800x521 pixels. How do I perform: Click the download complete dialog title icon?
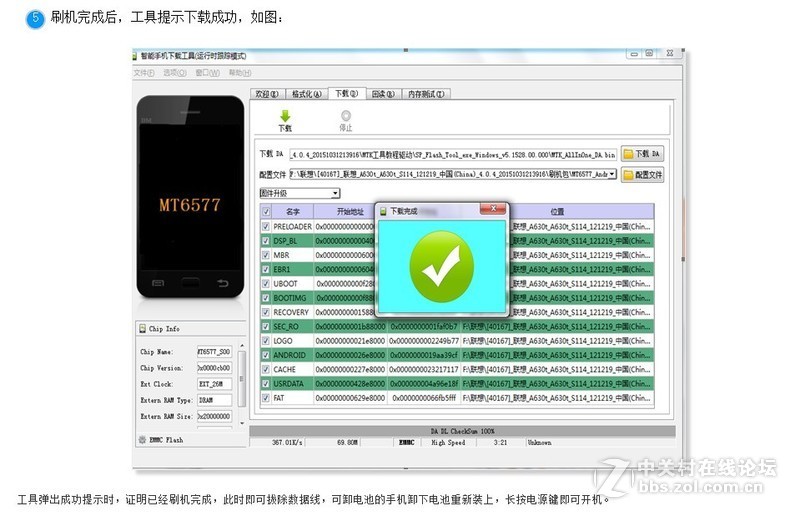383,211
